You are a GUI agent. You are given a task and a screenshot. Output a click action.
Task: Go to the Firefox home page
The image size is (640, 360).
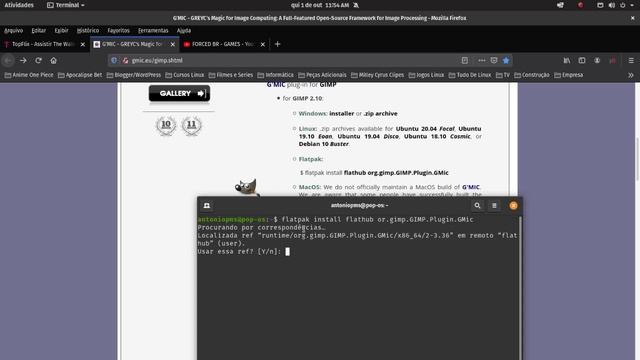pos(53,60)
